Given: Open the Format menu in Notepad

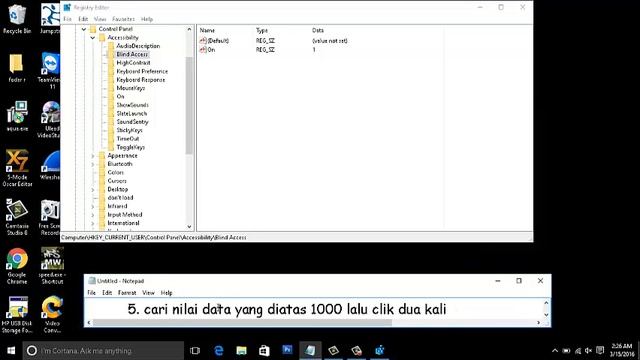Looking at the screenshot, I should tap(127, 293).
